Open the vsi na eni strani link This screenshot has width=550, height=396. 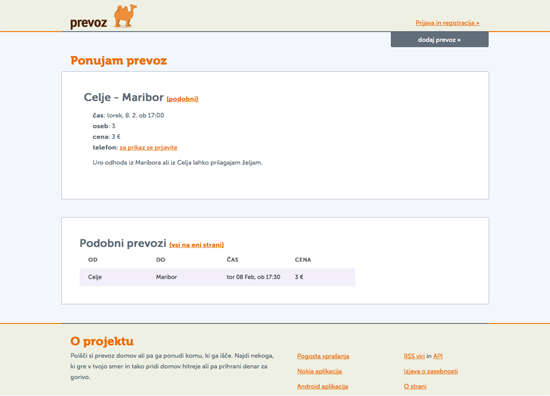click(x=196, y=245)
